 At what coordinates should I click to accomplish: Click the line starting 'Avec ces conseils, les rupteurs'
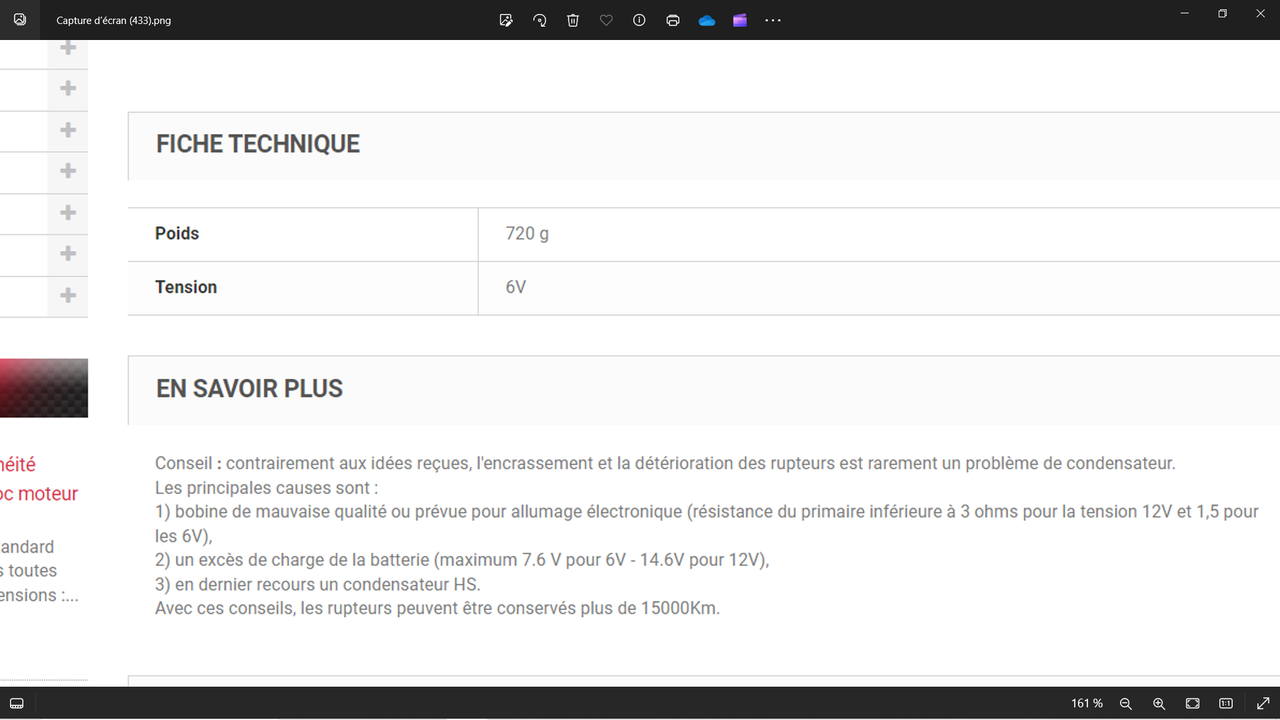(437, 608)
